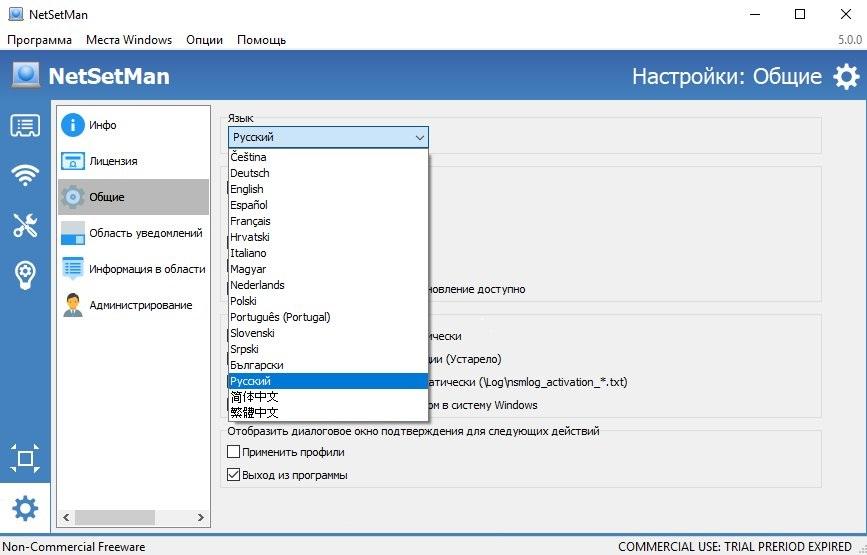
Task: Open the WiFi management sidebar icon
Action: coord(25,176)
